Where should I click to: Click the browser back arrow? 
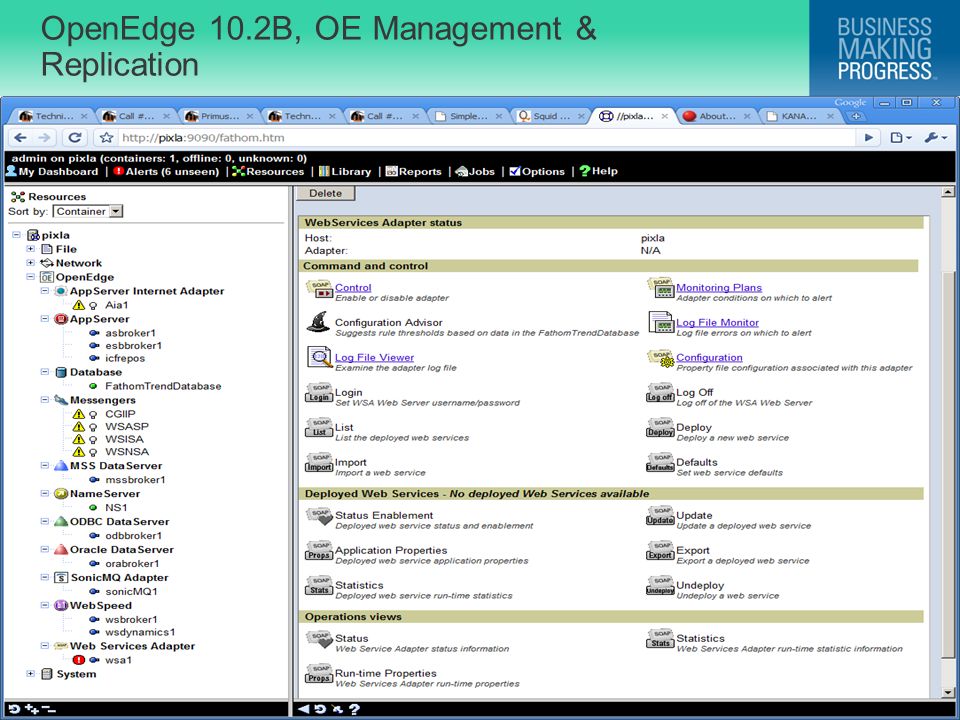point(20,138)
